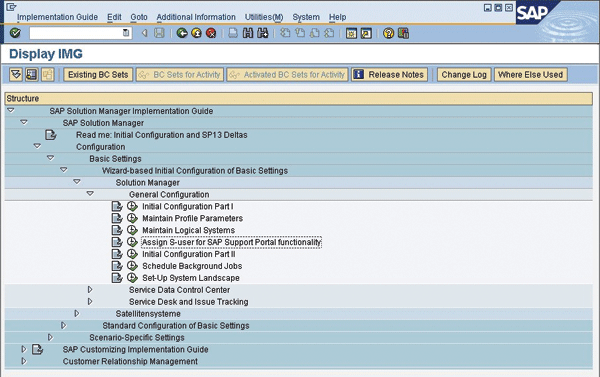Click the First Page icon
The image size is (600, 377).
tap(285, 33)
